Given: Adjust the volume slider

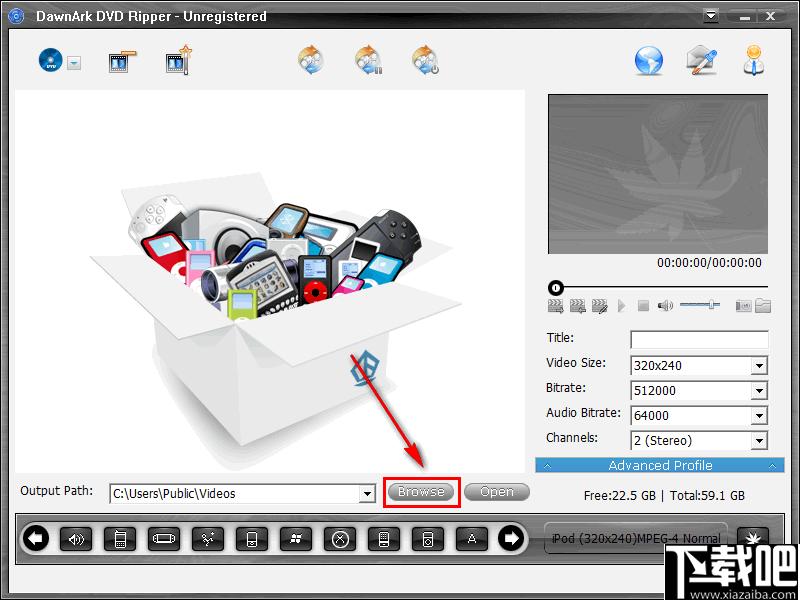Looking at the screenshot, I should (x=699, y=305).
